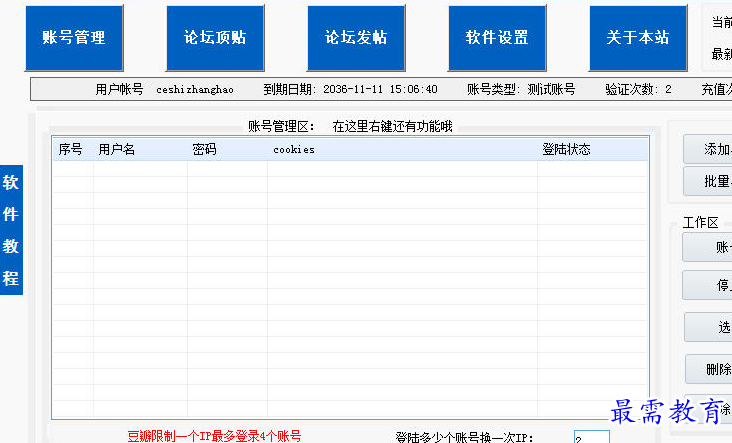Click the 停 stop button in 工作区
Image resolution: width=732 pixels, height=443 pixels.
coord(708,285)
